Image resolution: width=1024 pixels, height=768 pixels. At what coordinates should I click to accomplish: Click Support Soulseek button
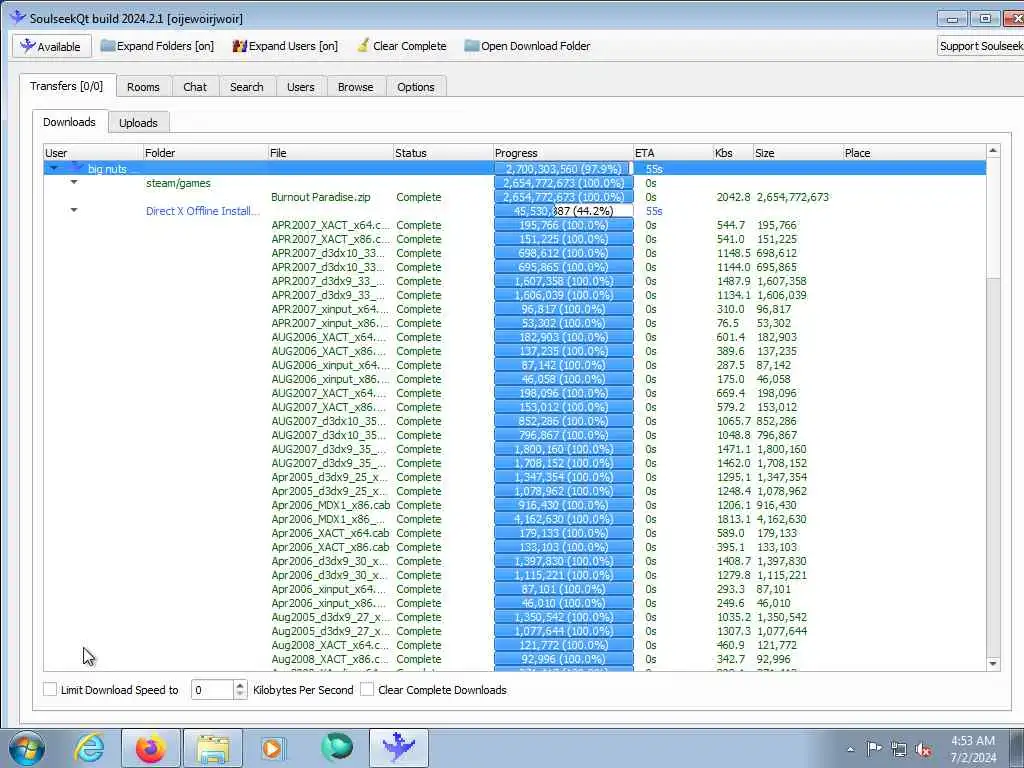tap(980, 46)
